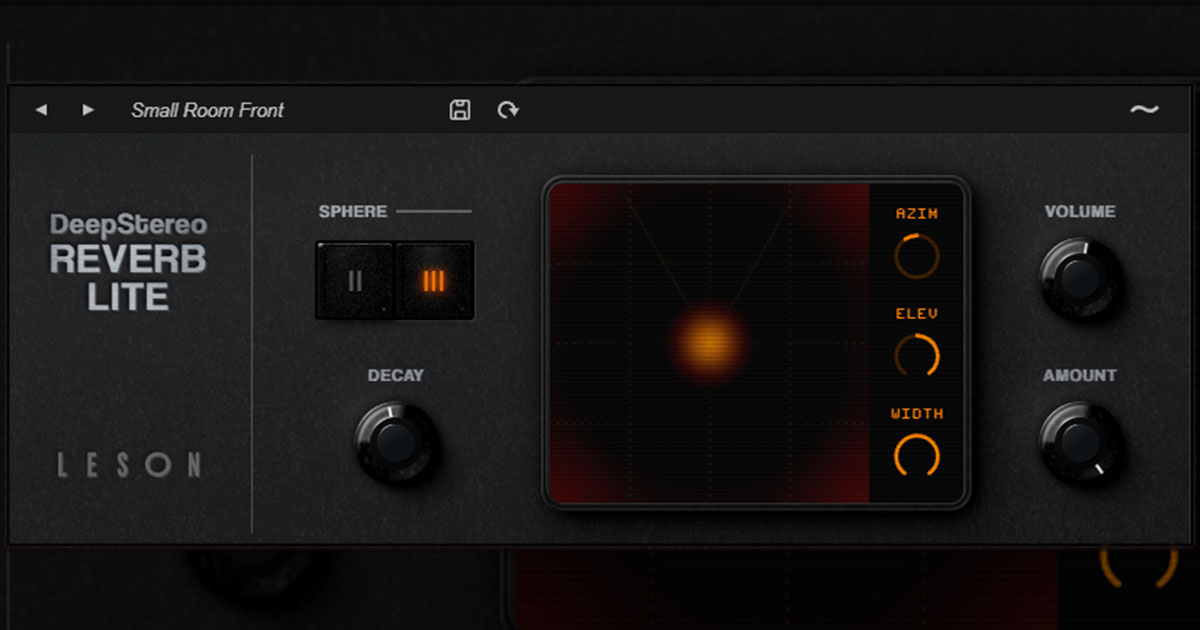Click the DeepStereo REVERB LITE title
The image size is (1200, 630).
pyautogui.click(x=128, y=261)
